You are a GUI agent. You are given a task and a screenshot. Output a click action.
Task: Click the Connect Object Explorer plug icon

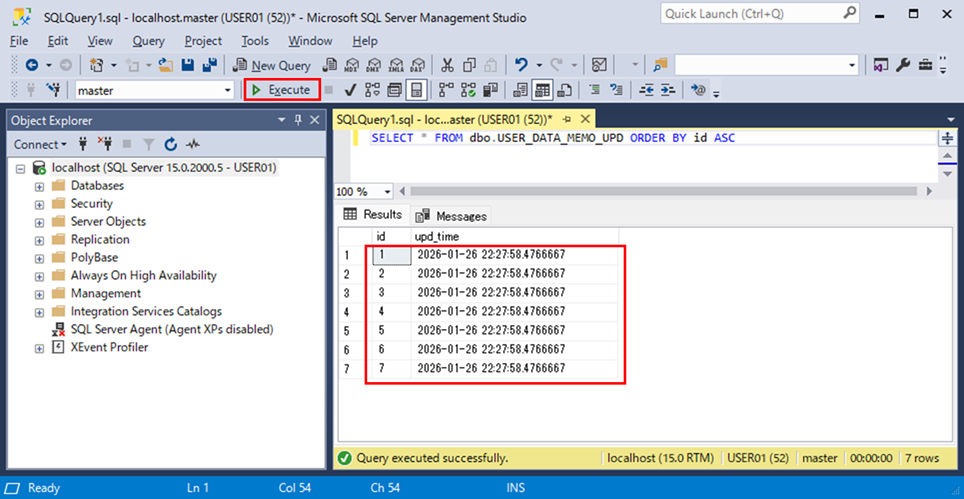(x=82, y=144)
